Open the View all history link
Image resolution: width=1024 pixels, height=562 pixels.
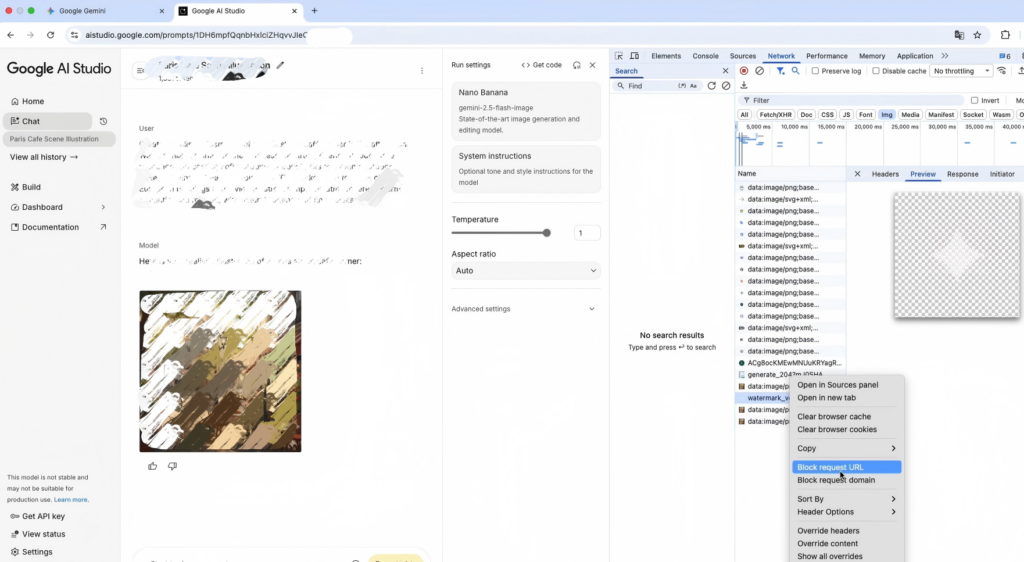tap(44, 157)
